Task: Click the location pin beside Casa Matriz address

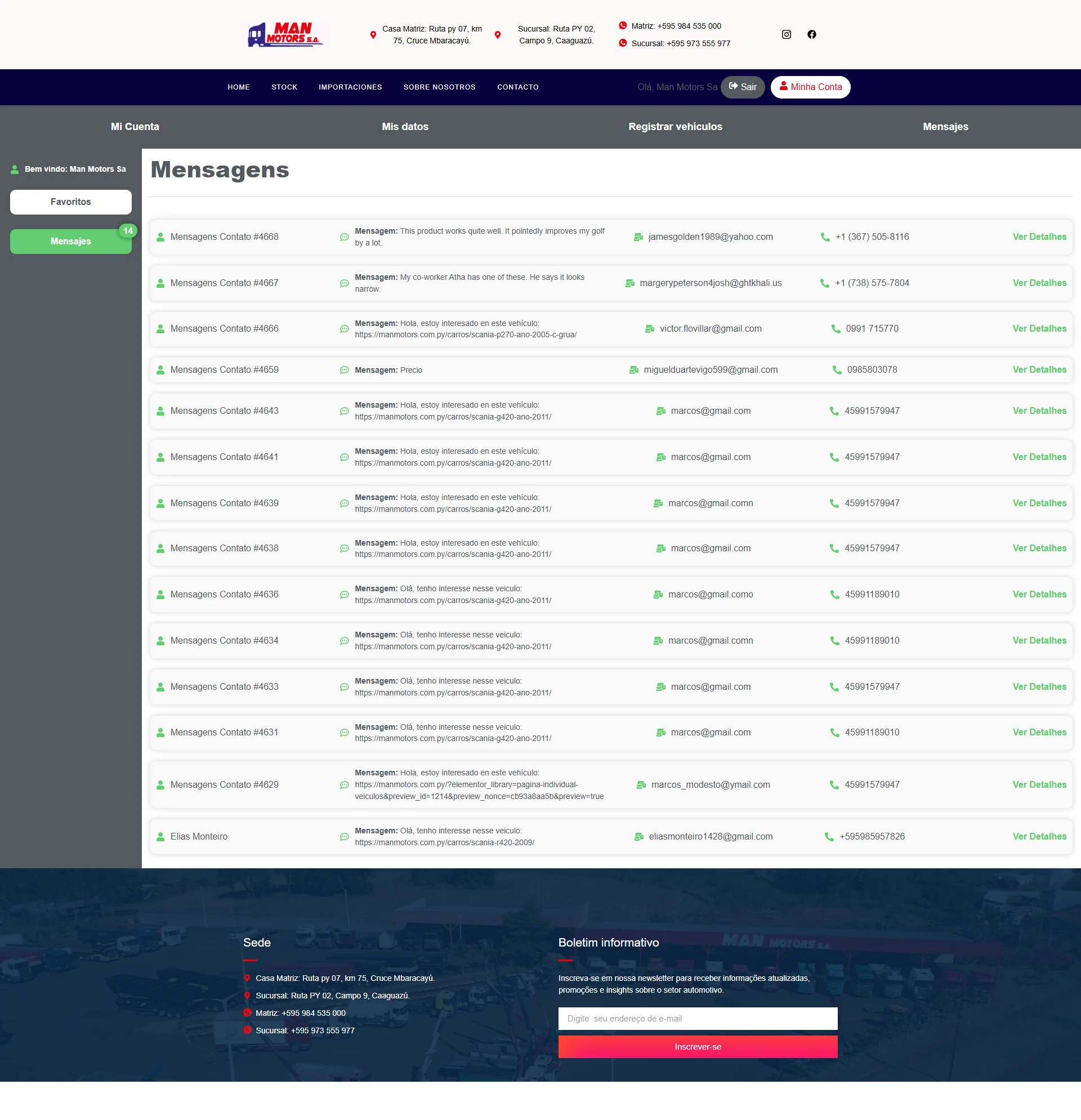Action: point(373,35)
